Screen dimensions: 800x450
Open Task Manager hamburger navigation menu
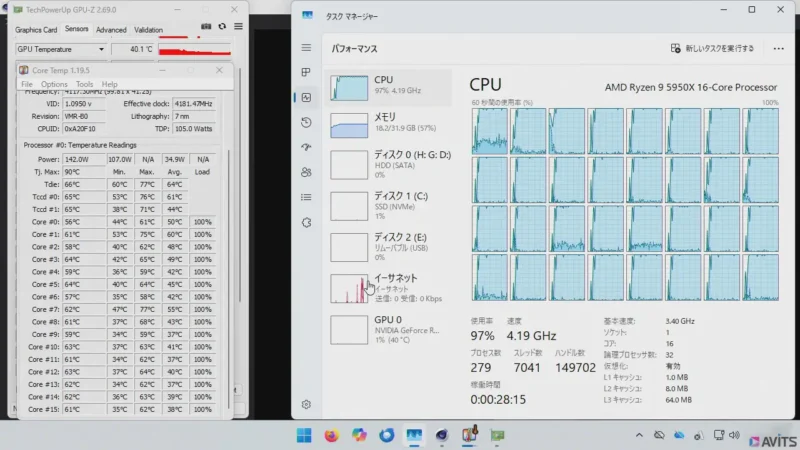coord(306,47)
